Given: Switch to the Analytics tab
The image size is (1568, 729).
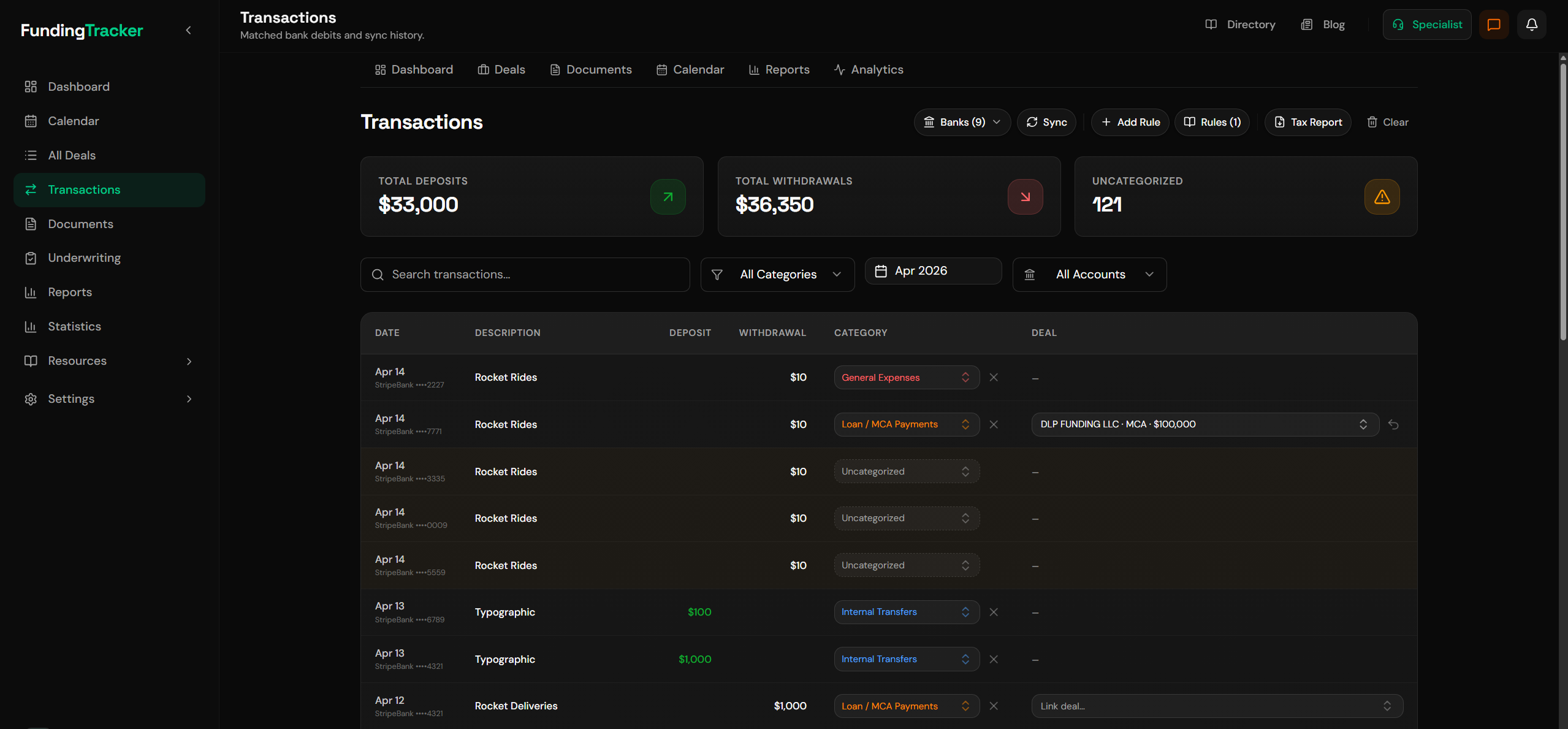Looking at the screenshot, I should pyautogui.click(x=869, y=70).
